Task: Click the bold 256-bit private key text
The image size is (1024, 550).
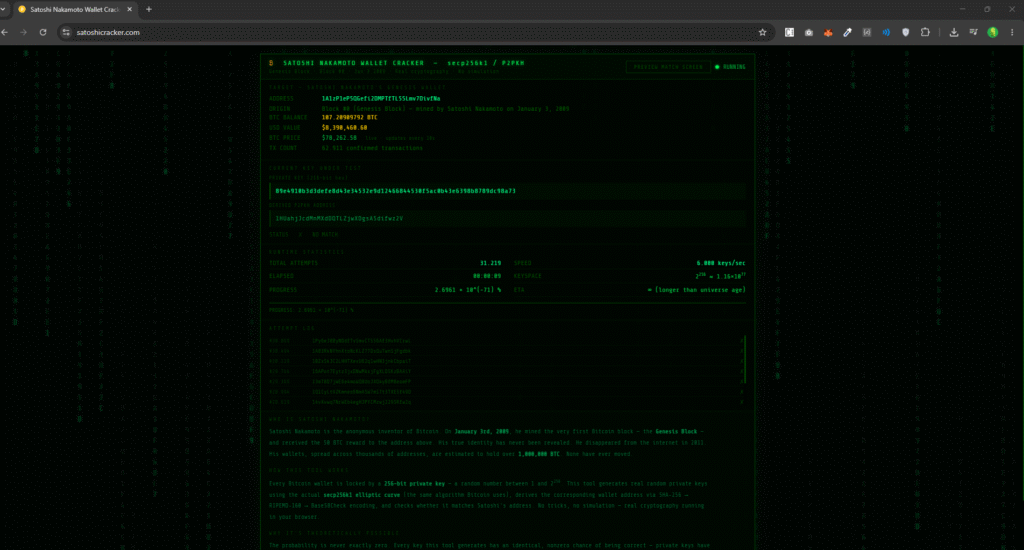Action: coord(414,484)
